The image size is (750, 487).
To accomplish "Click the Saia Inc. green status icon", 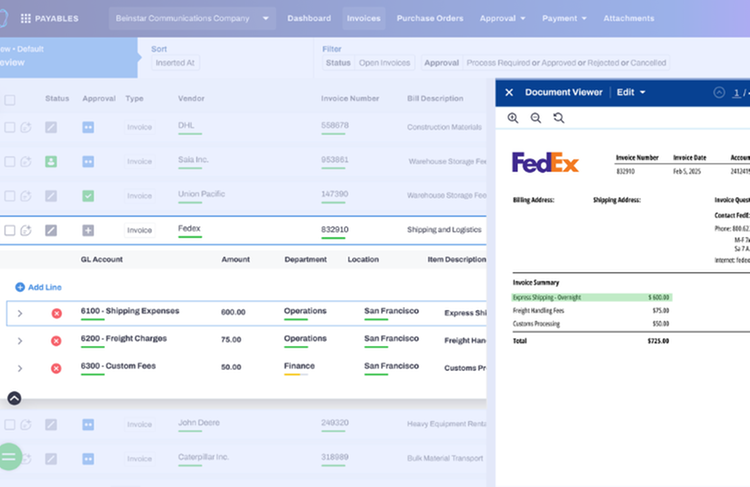I will click(51, 162).
